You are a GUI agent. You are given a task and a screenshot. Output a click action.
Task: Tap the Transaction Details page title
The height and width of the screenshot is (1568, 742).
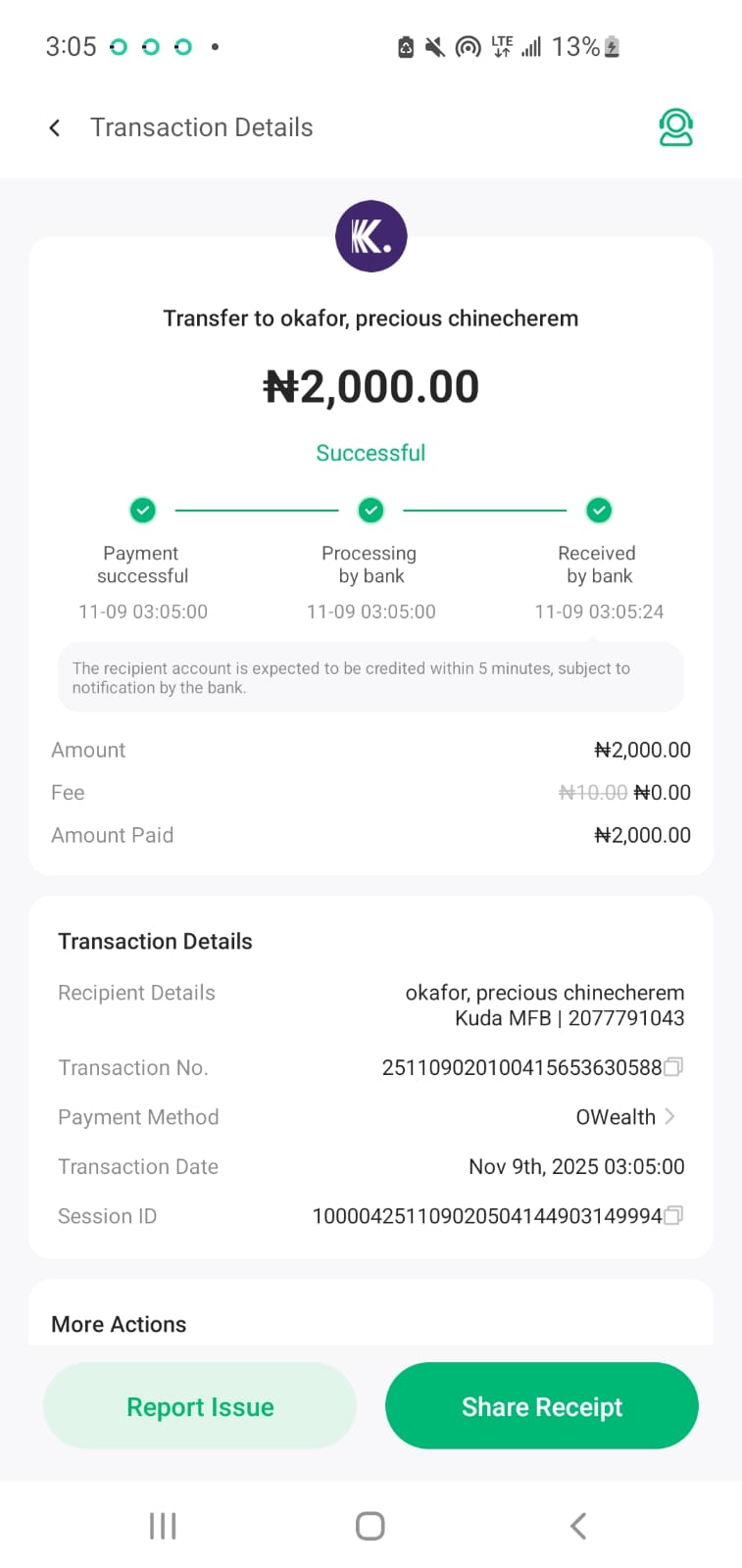tap(202, 128)
